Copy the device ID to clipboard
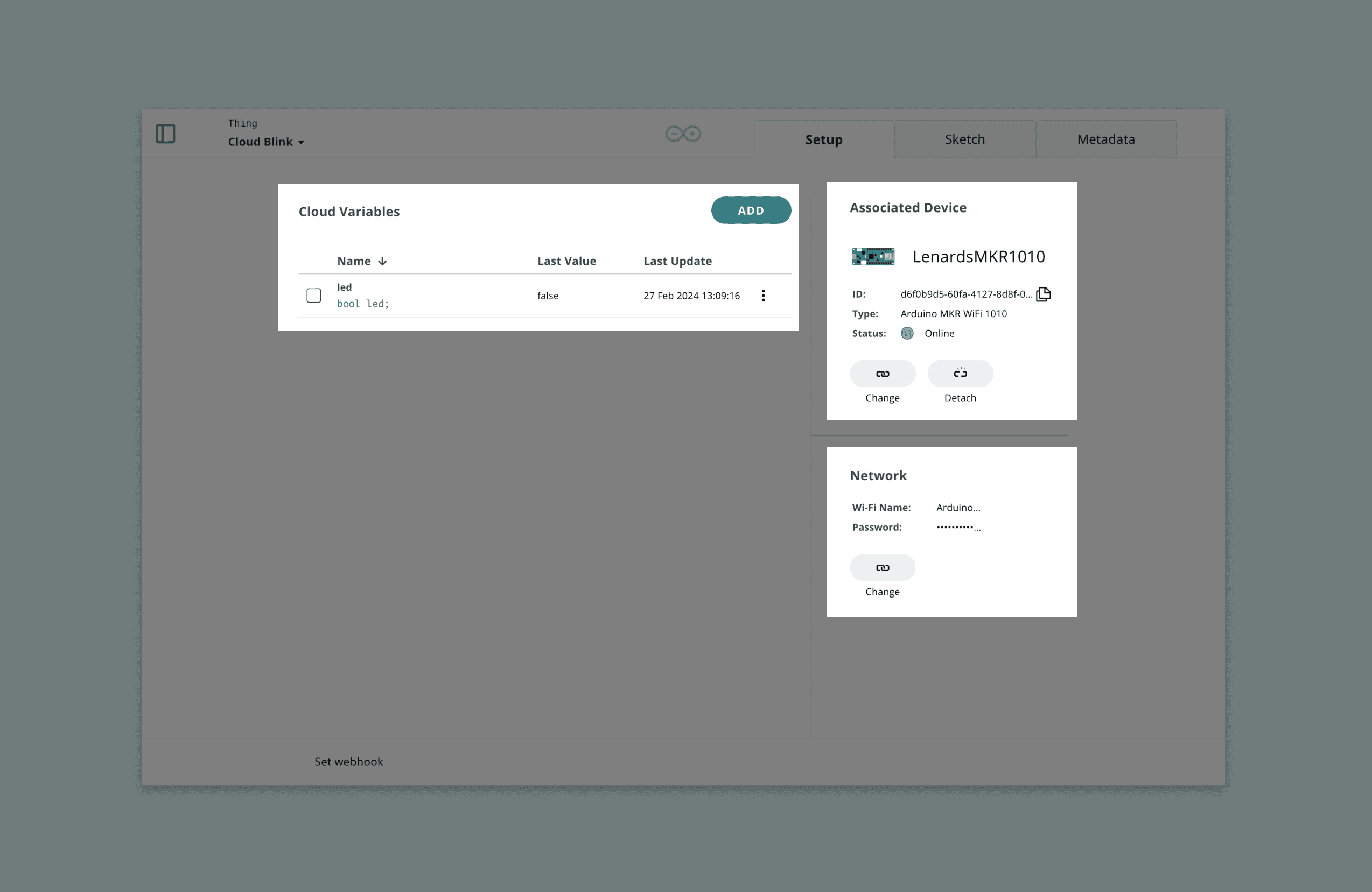Viewport: 1372px width, 892px height. 1043,294
